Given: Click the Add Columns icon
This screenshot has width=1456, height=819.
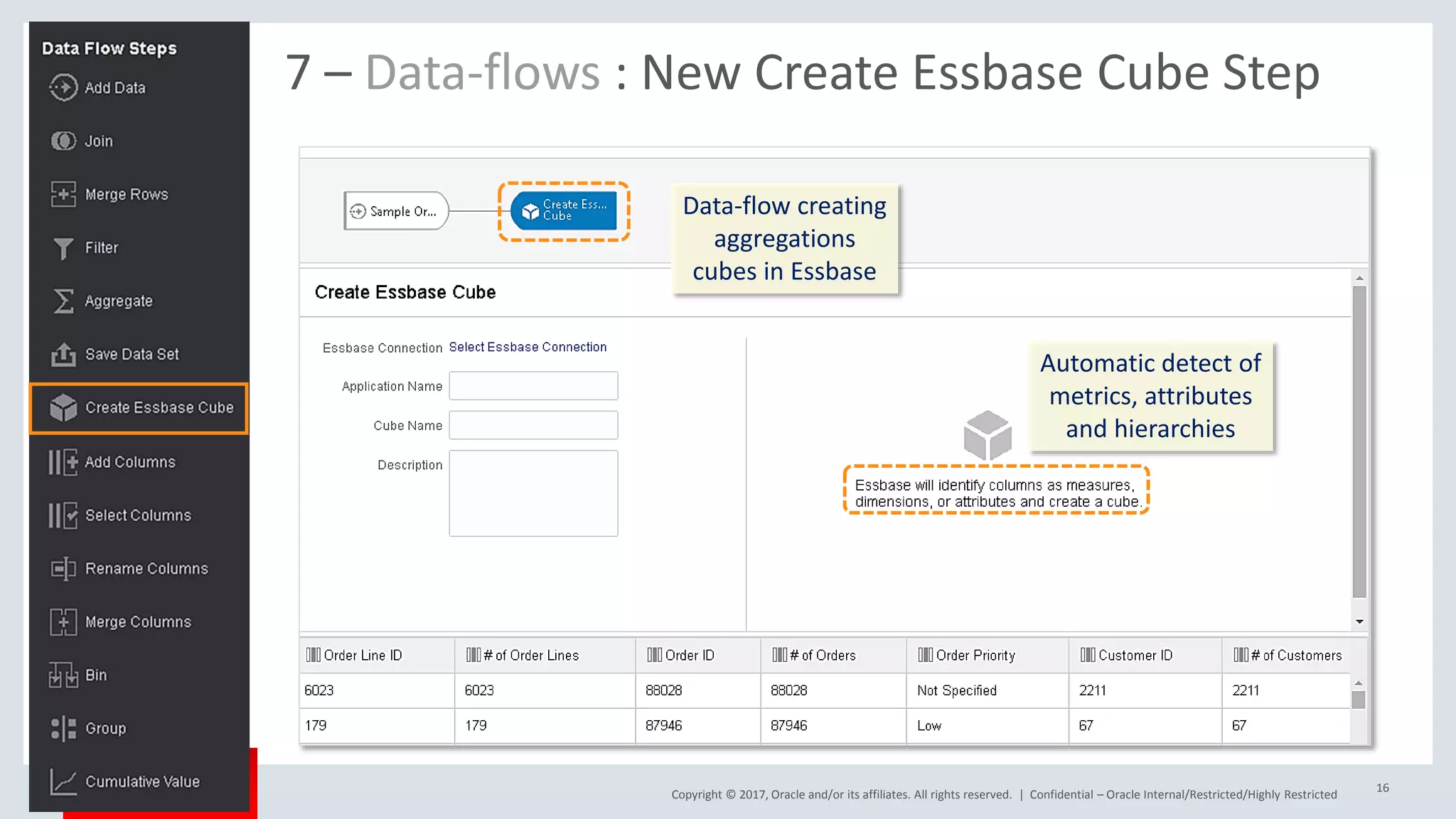Looking at the screenshot, I should 63,462.
